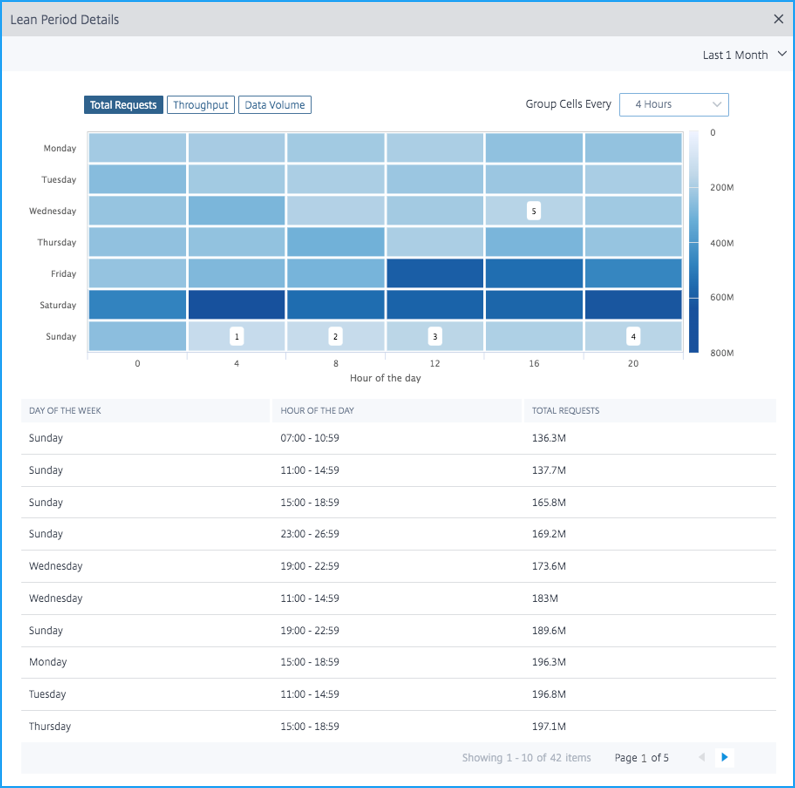Viewport: 795px width, 788px height.
Task: Select the Saturday hour 4 heatmap cell
Action: point(237,305)
